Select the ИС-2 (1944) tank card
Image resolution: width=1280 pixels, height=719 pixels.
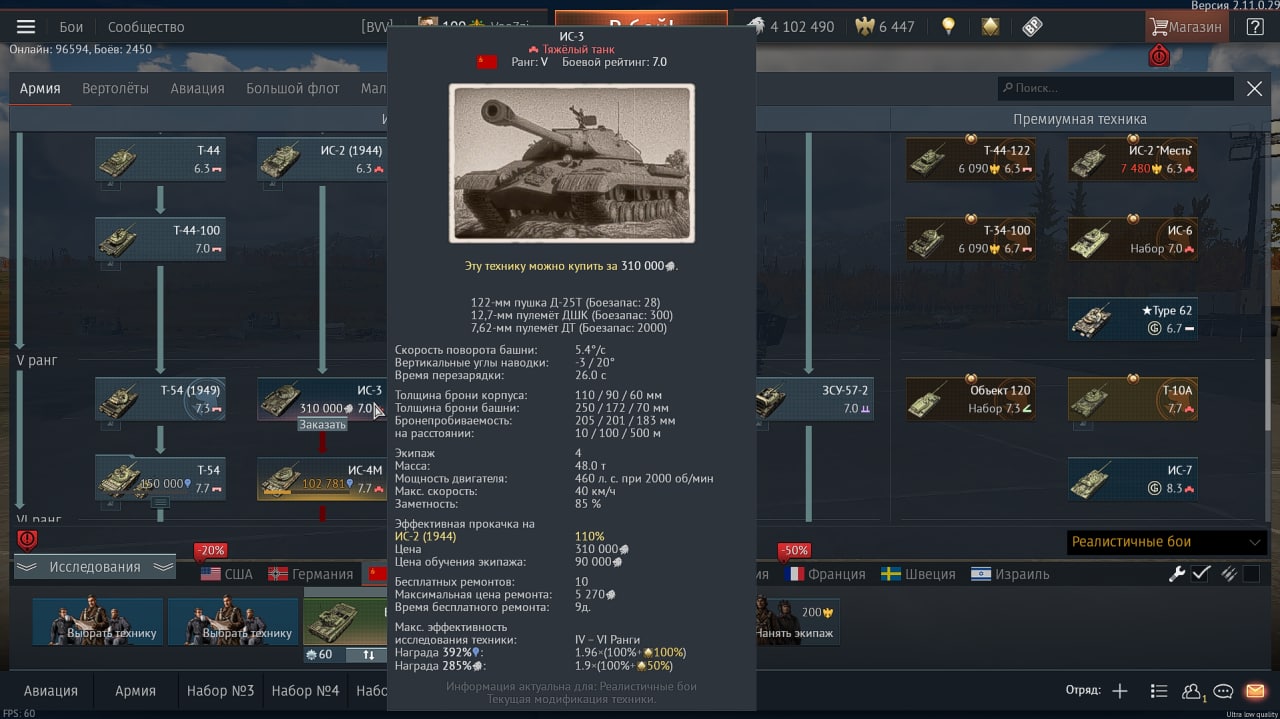coord(322,160)
